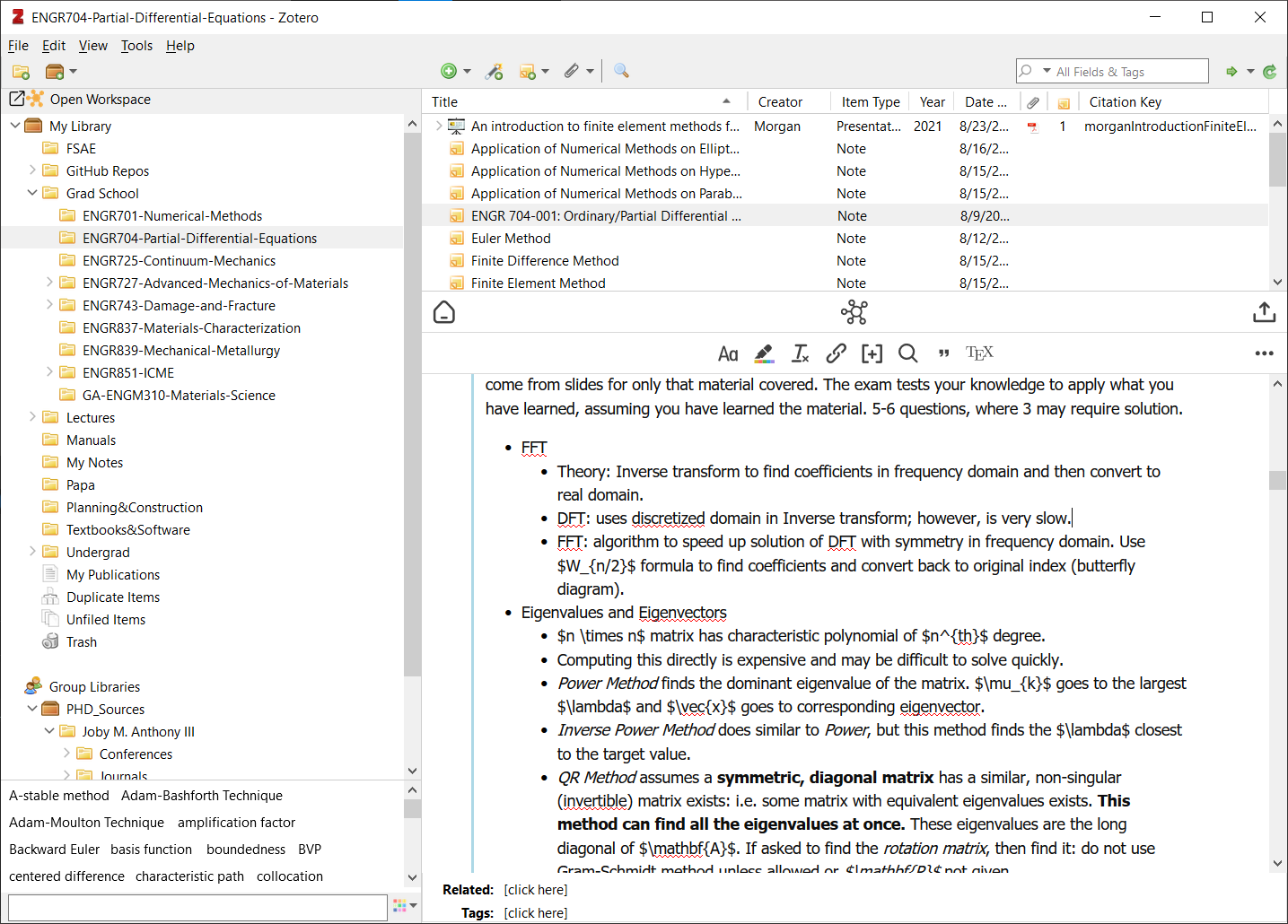1288x924 pixels.
Task: Insert a blockquote in the note
Action: (943, 353)
